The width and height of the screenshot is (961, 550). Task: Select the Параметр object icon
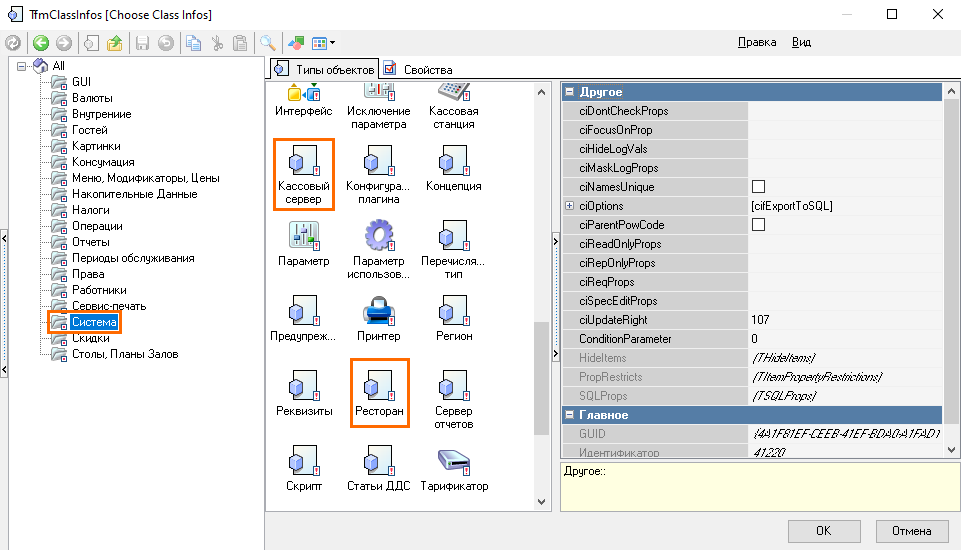[x=303, y=243]
